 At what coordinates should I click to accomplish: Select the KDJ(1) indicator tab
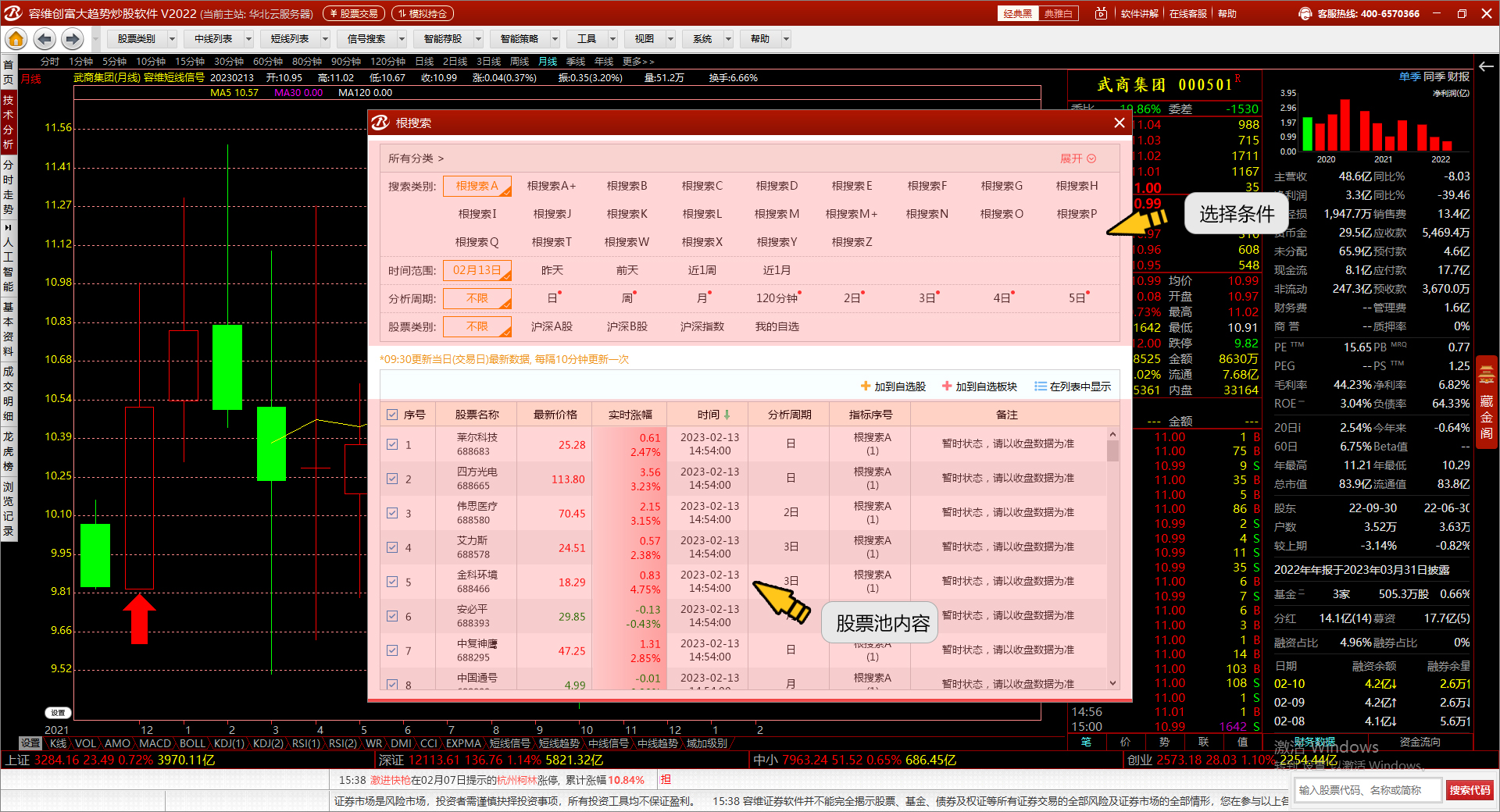coord(229,743)
